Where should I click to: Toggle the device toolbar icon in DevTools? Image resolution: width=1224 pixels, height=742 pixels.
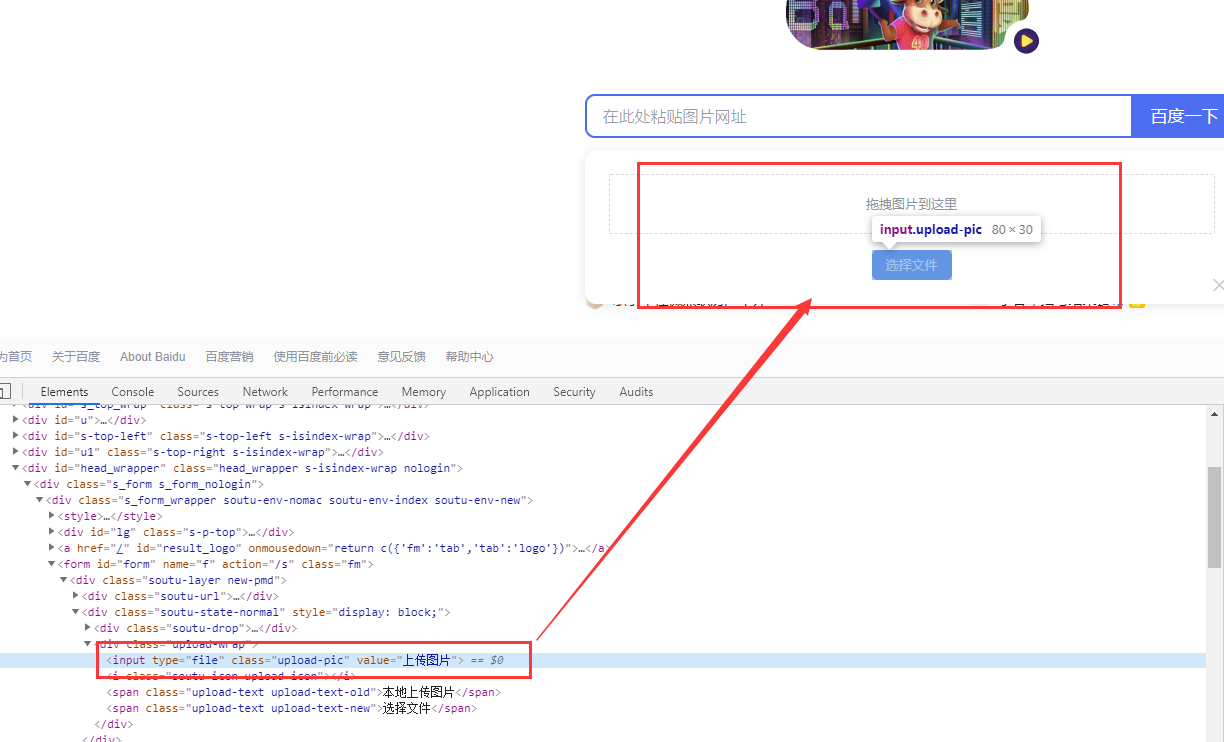(5, 391)
